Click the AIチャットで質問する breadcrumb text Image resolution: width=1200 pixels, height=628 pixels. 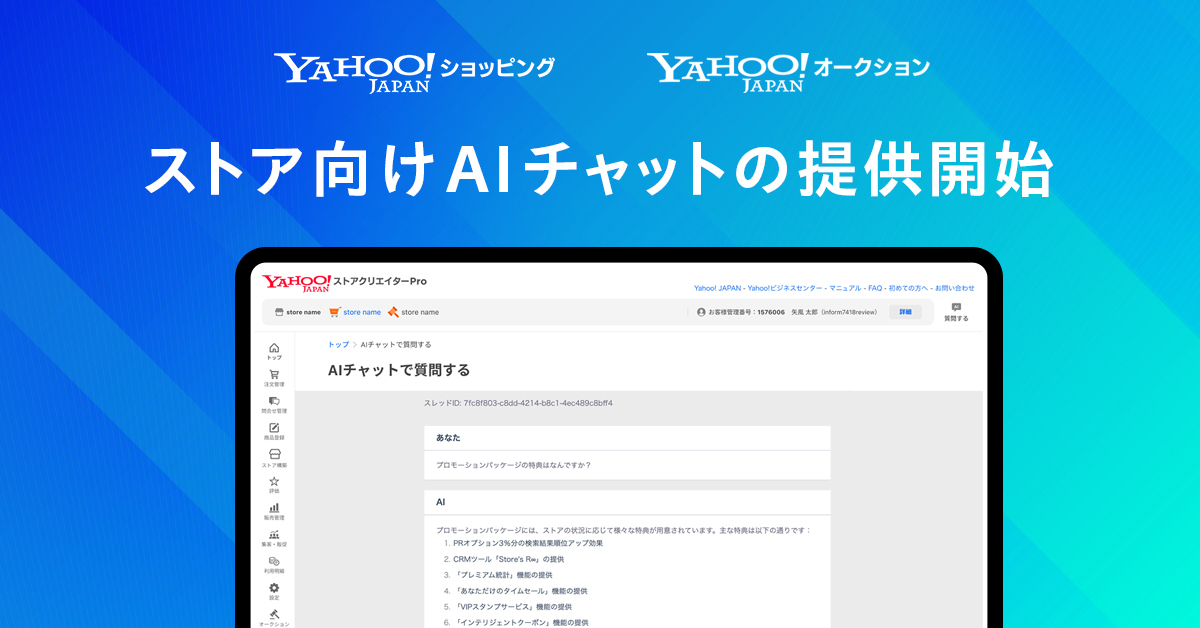coord(396,344)
